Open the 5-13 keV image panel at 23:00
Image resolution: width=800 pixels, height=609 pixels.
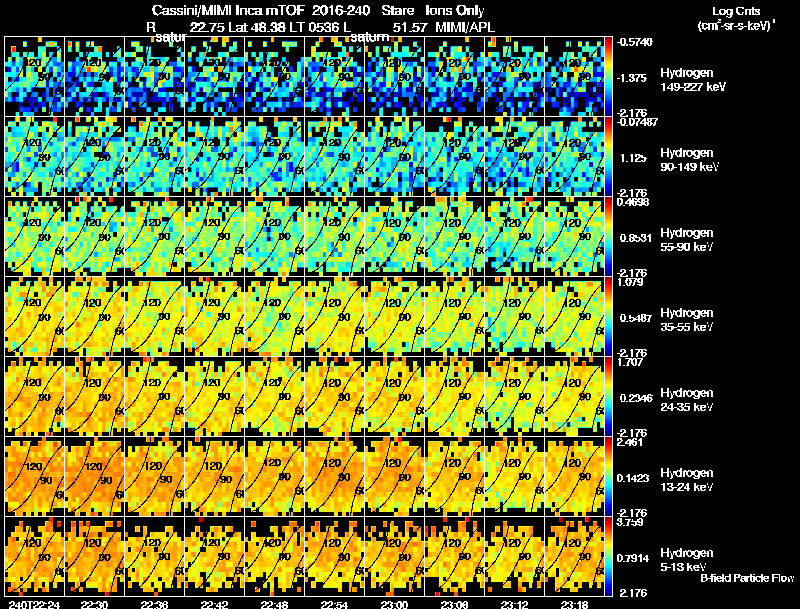pos(394,556)
